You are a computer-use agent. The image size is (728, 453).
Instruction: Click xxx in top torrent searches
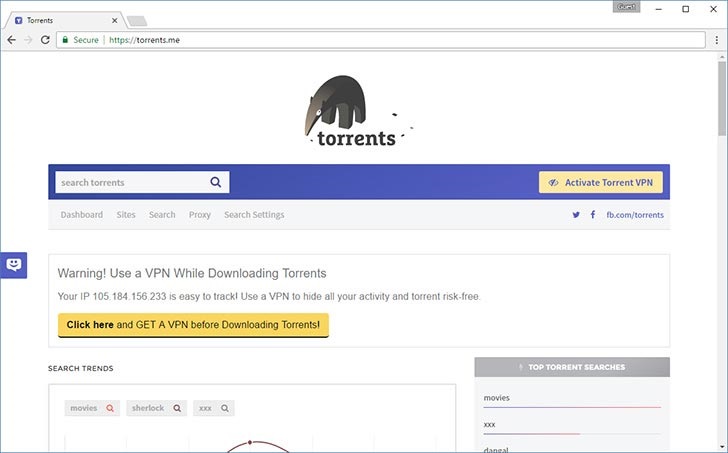[489, 424]
